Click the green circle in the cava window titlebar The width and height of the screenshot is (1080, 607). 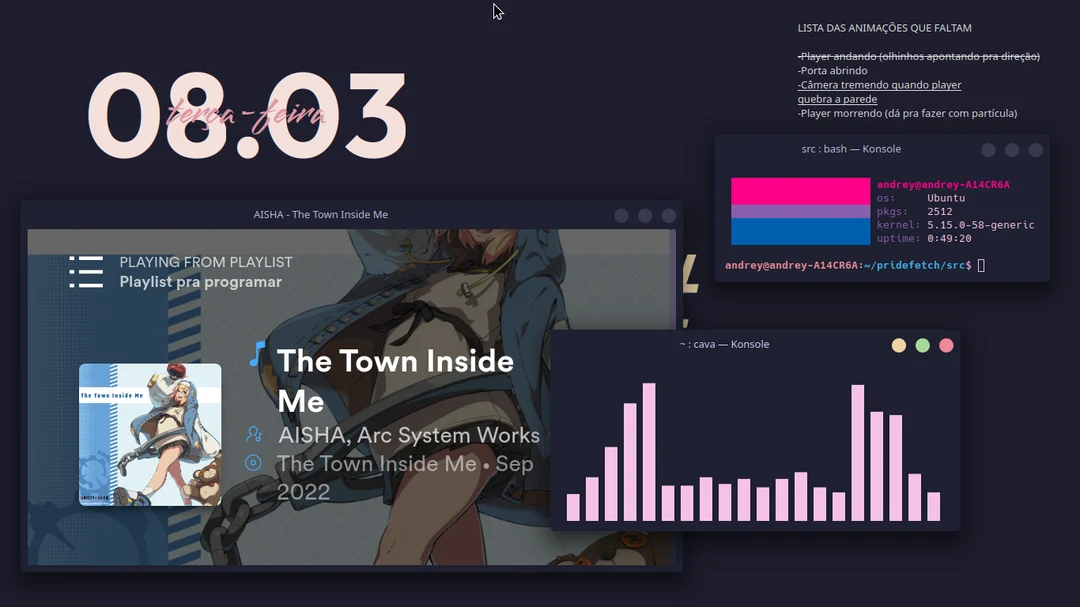pos(922,344)
